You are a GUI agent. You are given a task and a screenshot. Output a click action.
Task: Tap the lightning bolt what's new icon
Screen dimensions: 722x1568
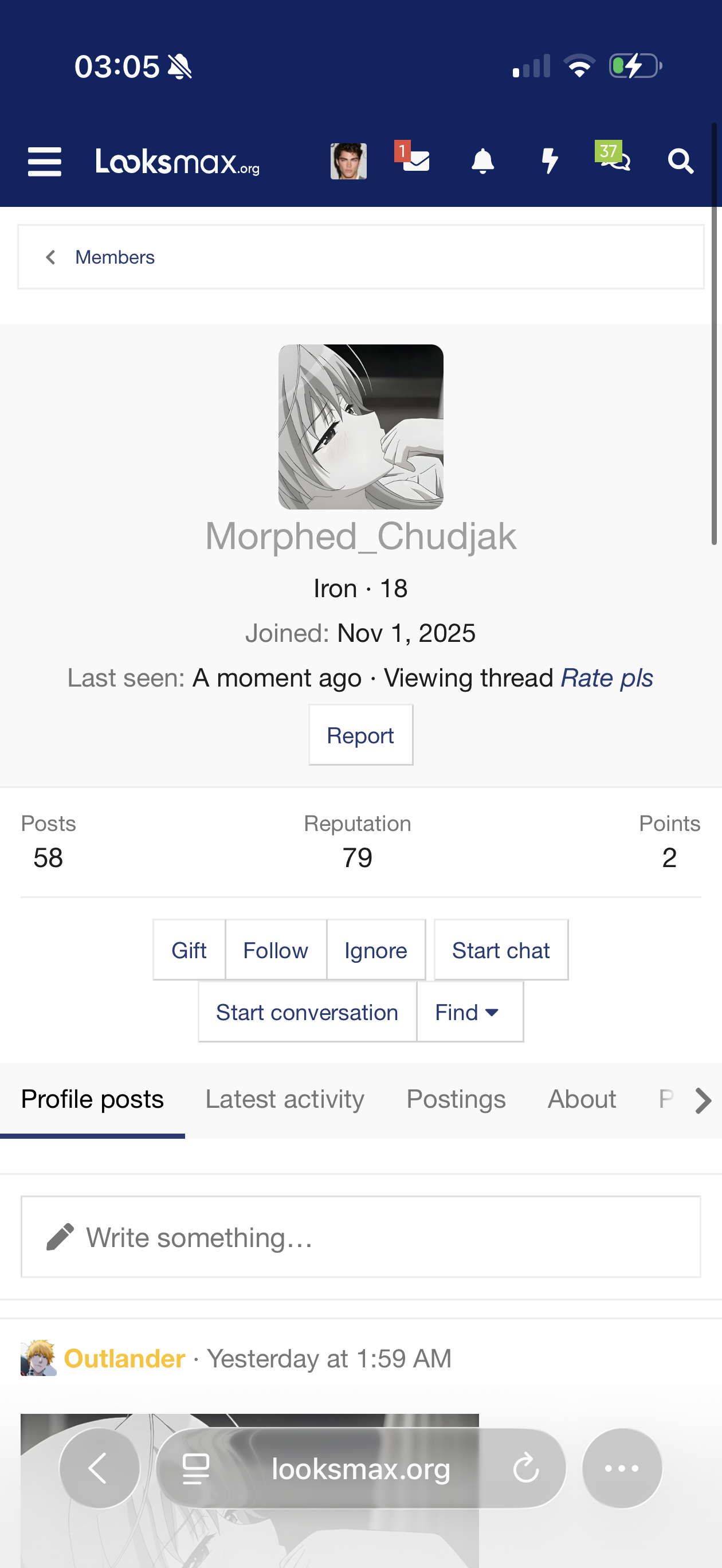(x=550, y=161)
